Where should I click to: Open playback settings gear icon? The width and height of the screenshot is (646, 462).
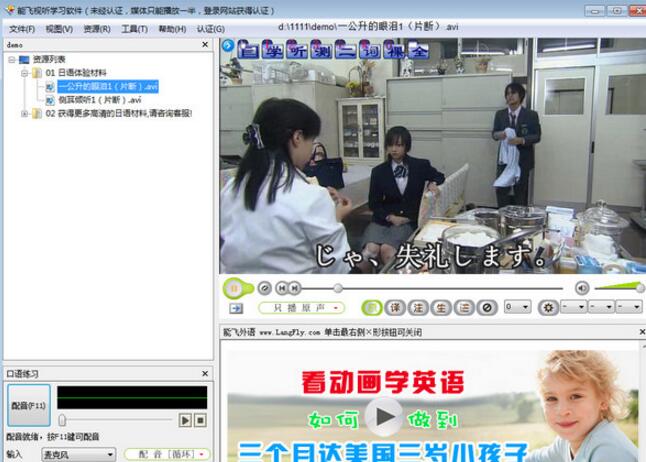(548, 308)
